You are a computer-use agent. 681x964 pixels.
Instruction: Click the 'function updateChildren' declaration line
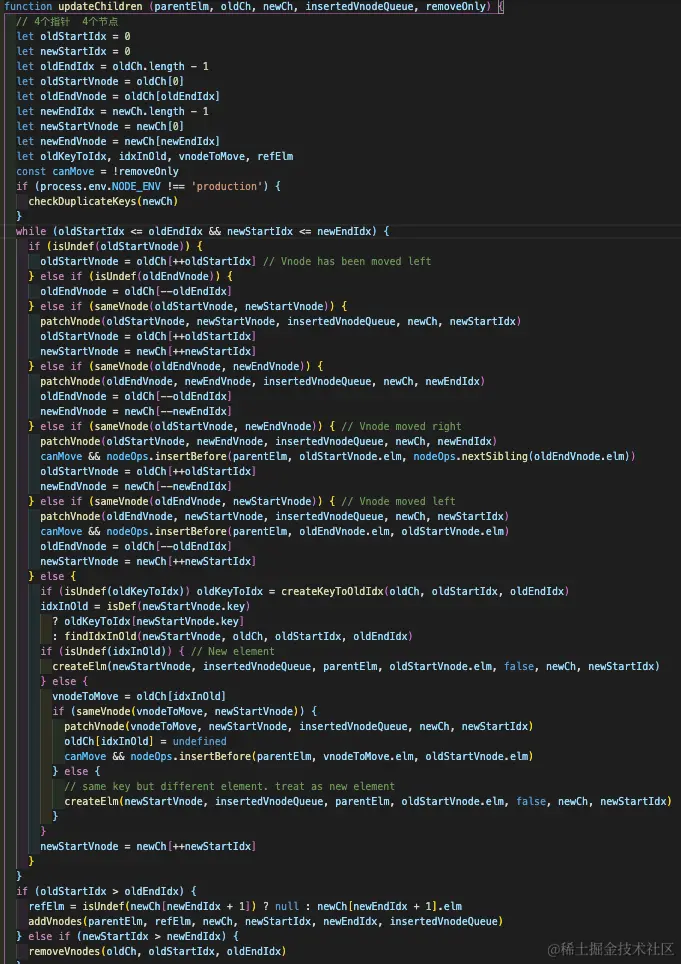[253, 7]
